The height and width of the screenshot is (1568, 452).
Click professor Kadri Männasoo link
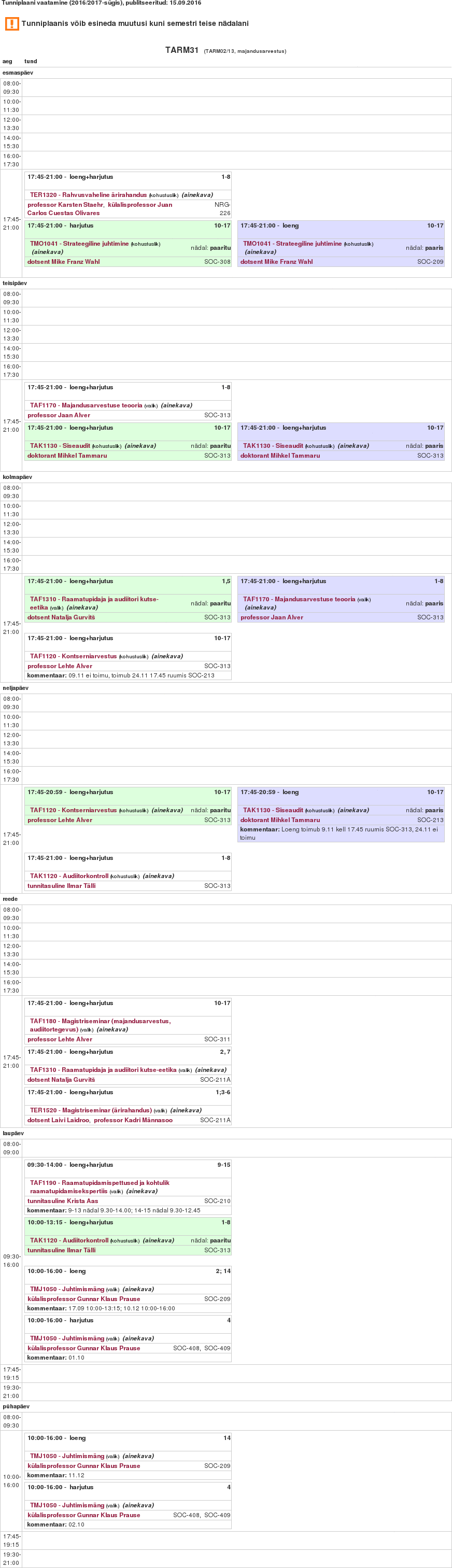pos(133,1120)
